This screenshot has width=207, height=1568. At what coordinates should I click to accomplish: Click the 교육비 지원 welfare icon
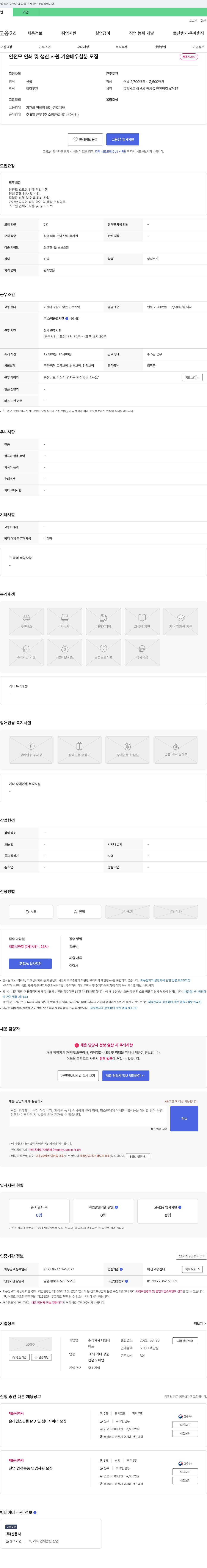click(x=142, y=622)
